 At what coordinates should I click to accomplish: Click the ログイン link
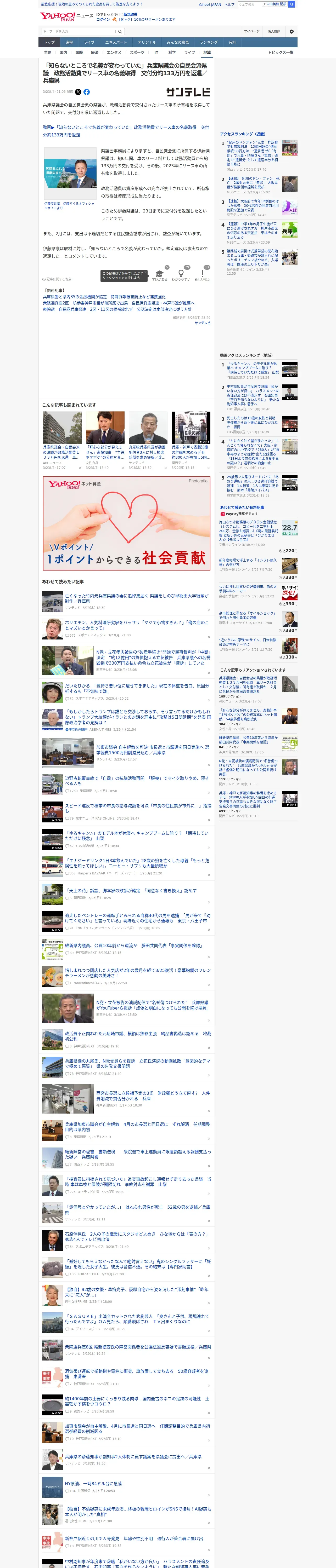[x=103, y=20]
